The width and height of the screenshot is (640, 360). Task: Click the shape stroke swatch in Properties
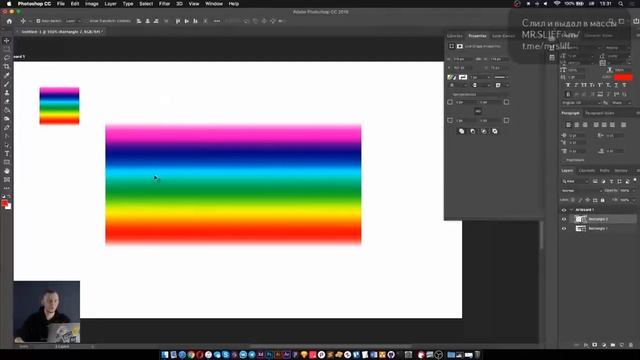[463, 77]
